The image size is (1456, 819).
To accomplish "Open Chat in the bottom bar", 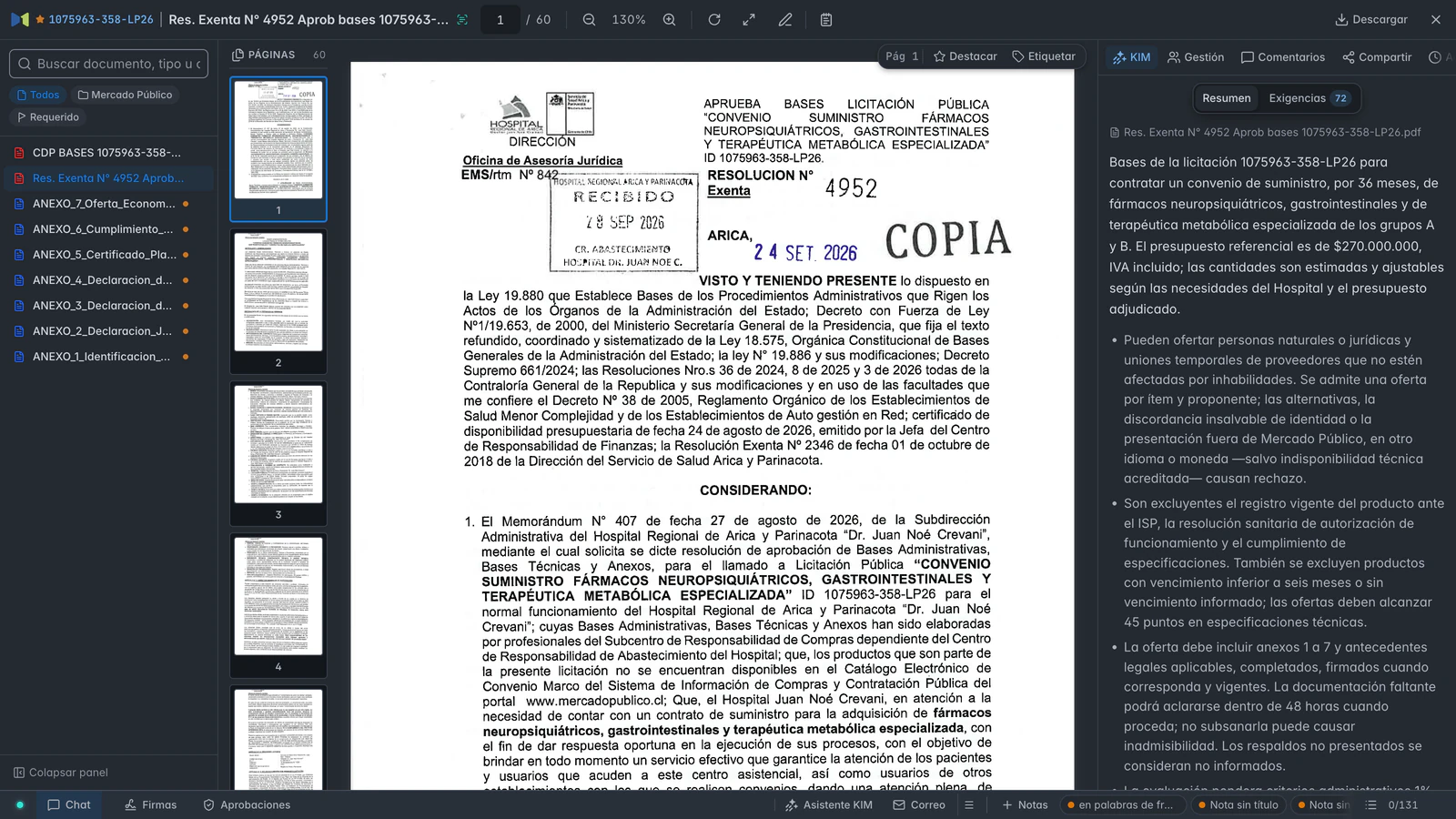I will [69, 804].
